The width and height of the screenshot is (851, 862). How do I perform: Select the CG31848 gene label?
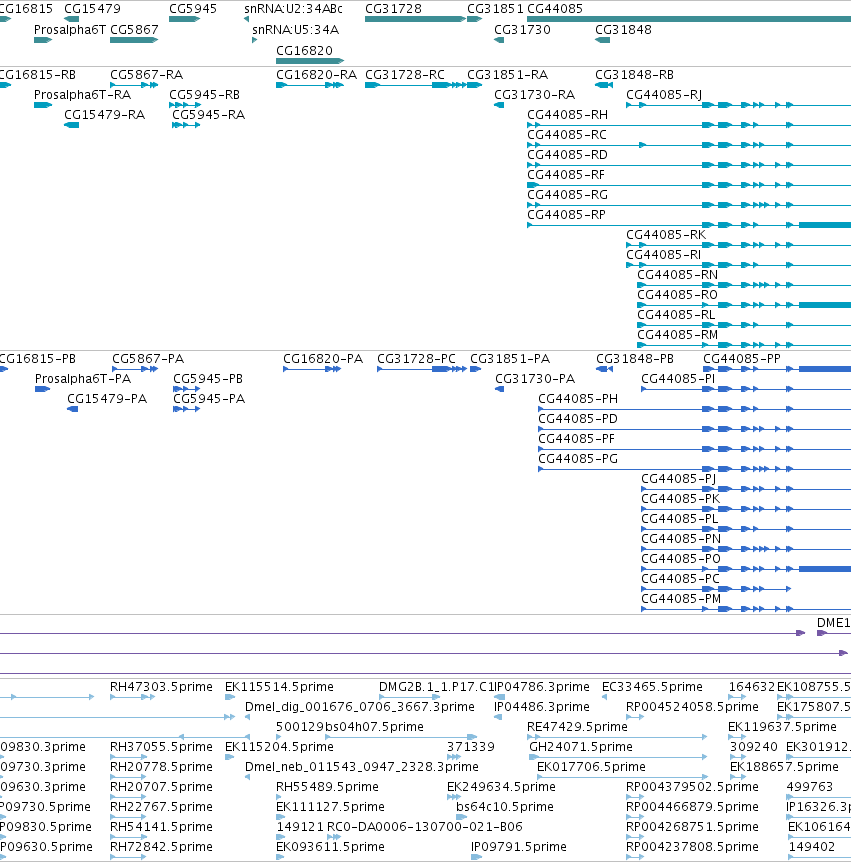(x=623, y=30)
